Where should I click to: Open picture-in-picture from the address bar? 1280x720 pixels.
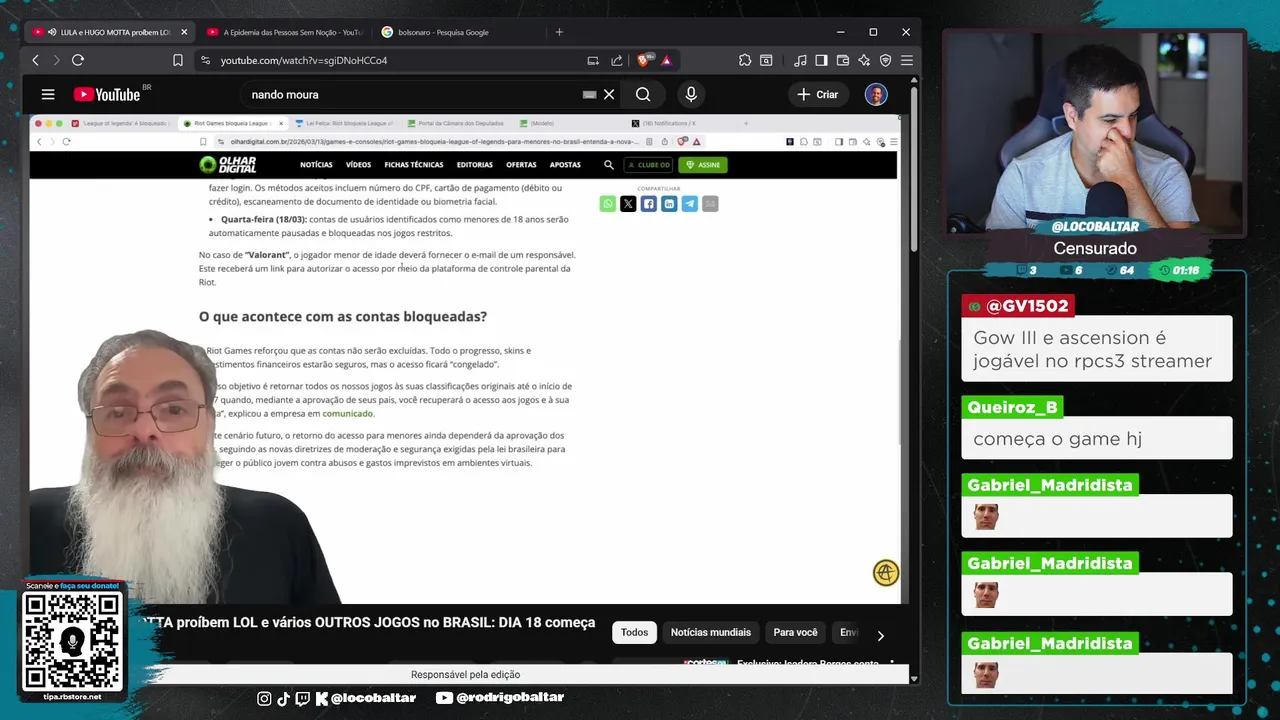point(594,60)
